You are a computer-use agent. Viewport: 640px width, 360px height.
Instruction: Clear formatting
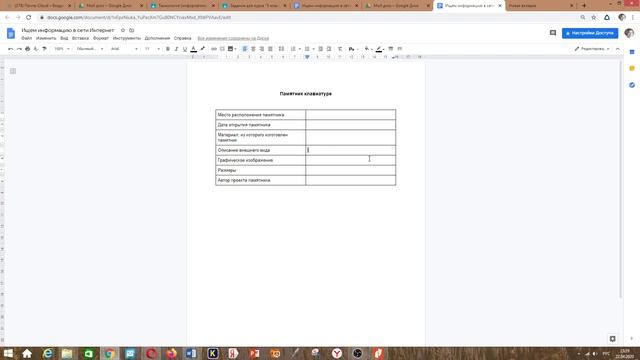point(340,49)
